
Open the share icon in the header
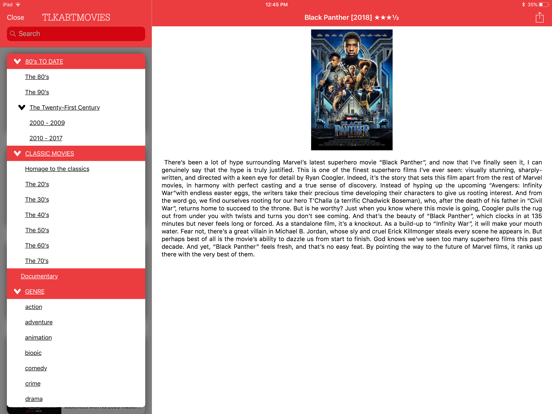click(x=539, y=17)
